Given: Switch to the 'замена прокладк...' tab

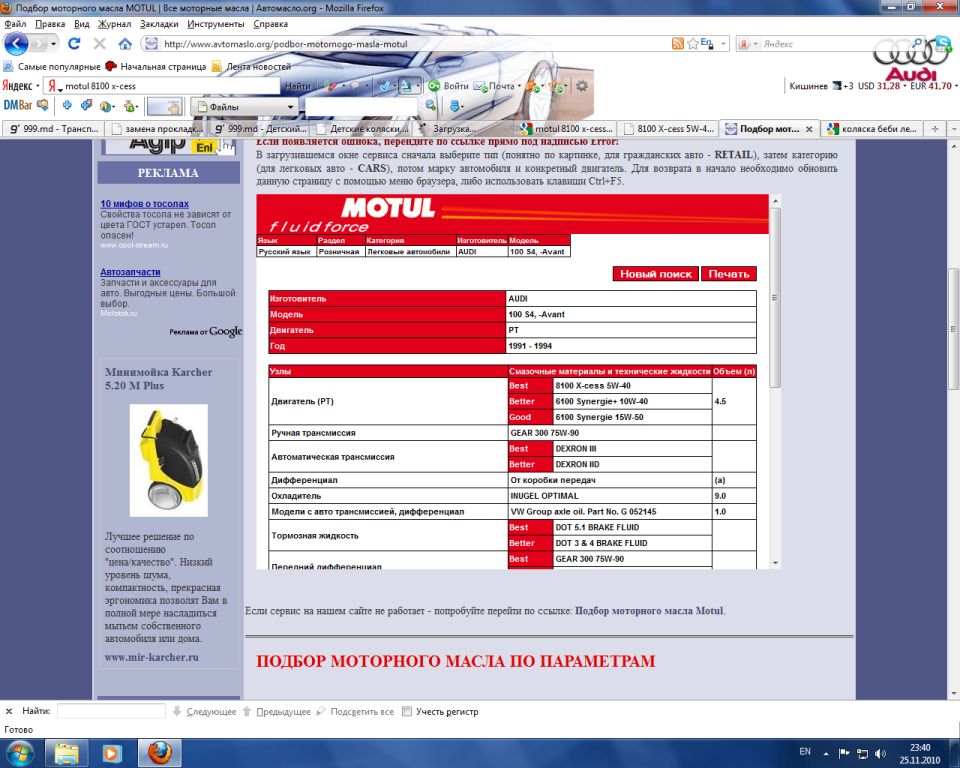Looking at the screenshot, I should click(156, 129).
